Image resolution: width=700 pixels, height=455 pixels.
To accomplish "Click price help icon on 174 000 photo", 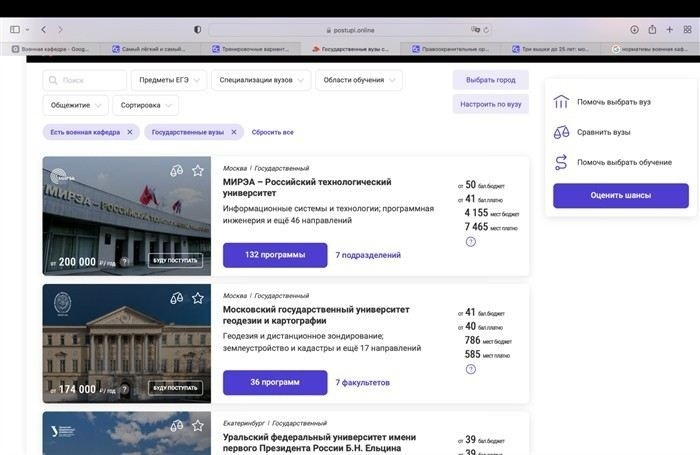I will pos(125,389).
